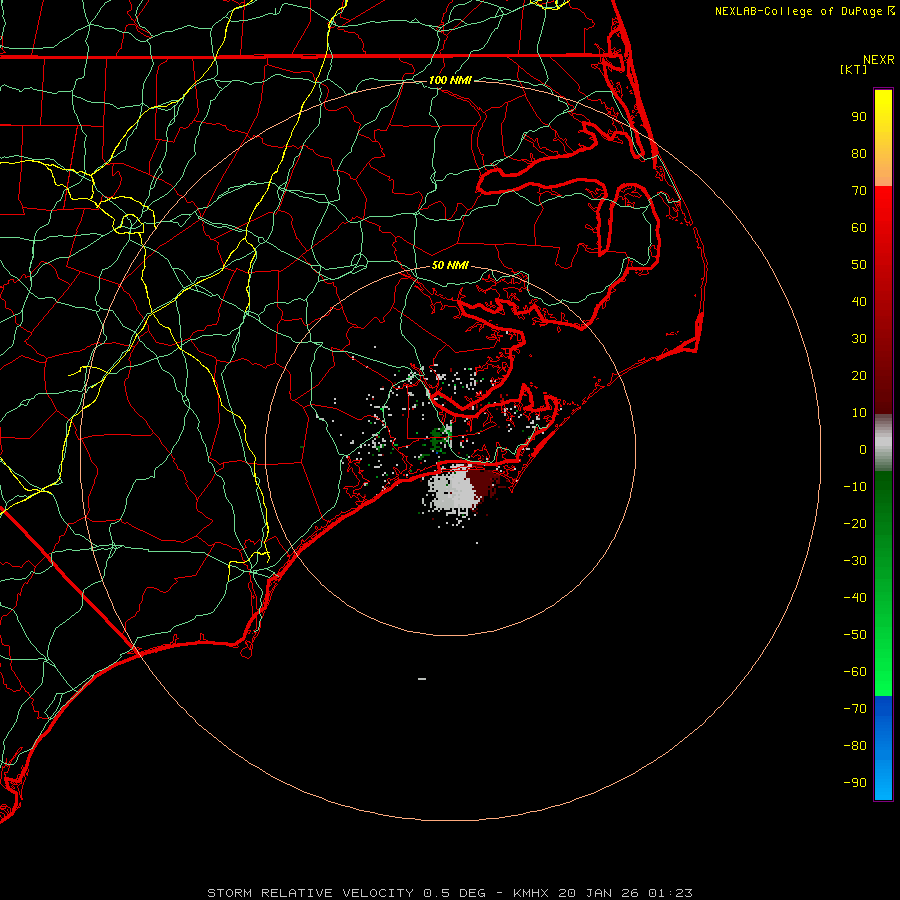Click the 90 value on the velocity scale
This screenshot has height=900, width=900.
859,117
